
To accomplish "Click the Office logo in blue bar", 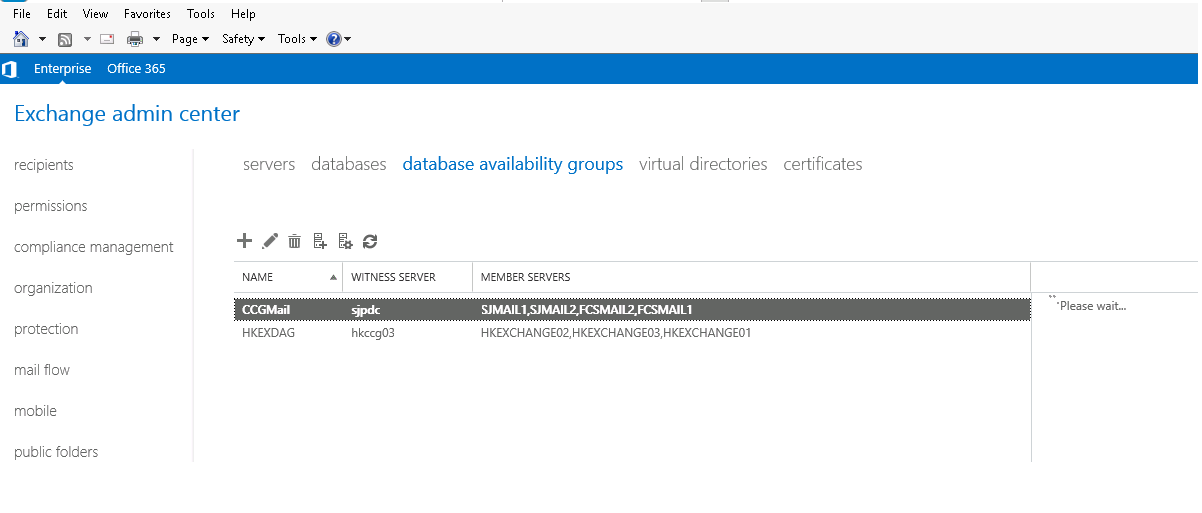I will tap(10, 69).
